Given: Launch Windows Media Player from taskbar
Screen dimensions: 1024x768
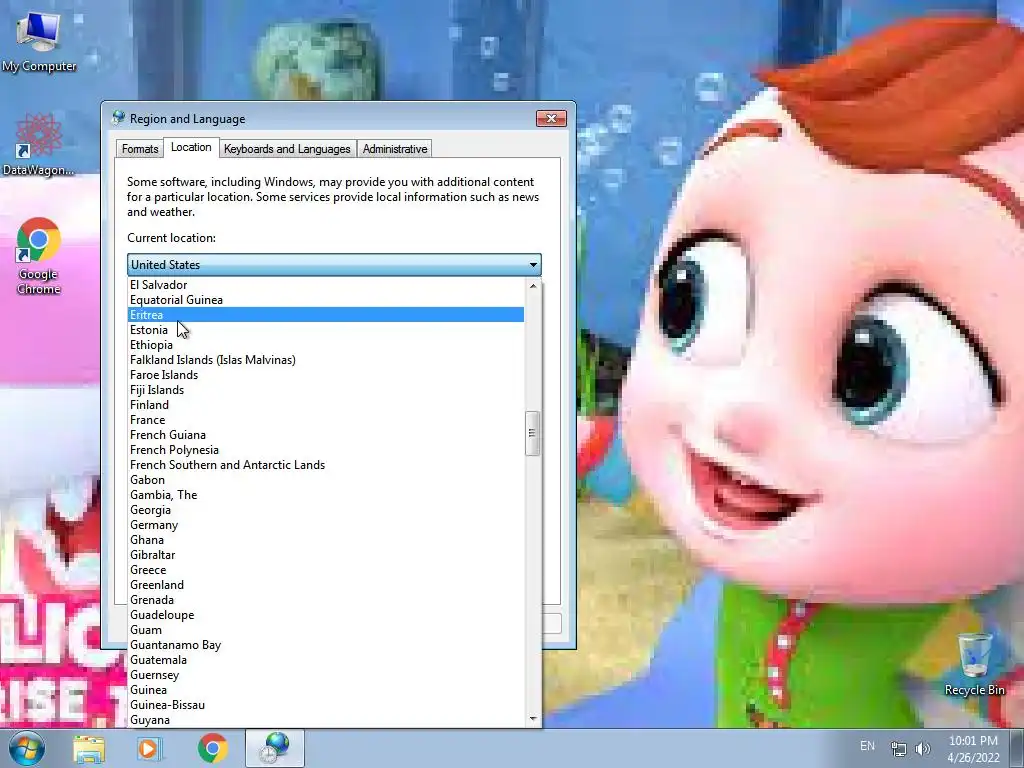Looking at the screenshot, I should click(149, 749).
